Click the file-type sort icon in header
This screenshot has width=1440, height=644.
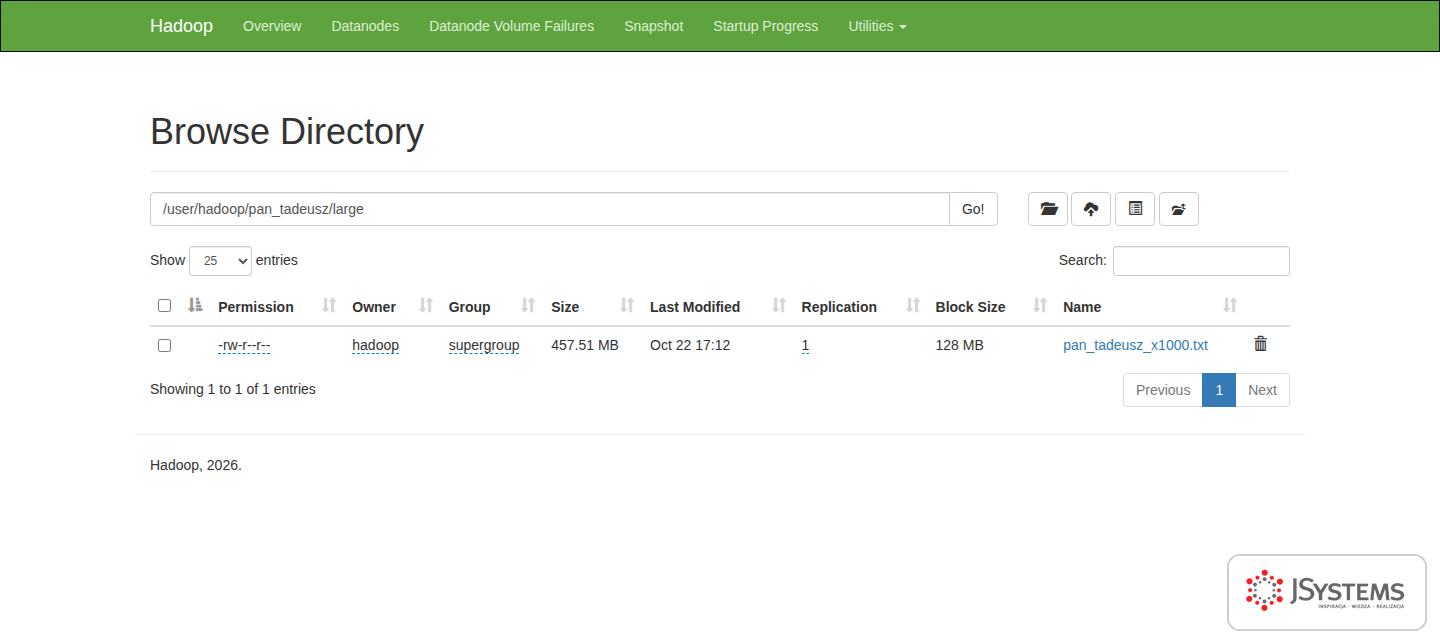tap(196, 305)
